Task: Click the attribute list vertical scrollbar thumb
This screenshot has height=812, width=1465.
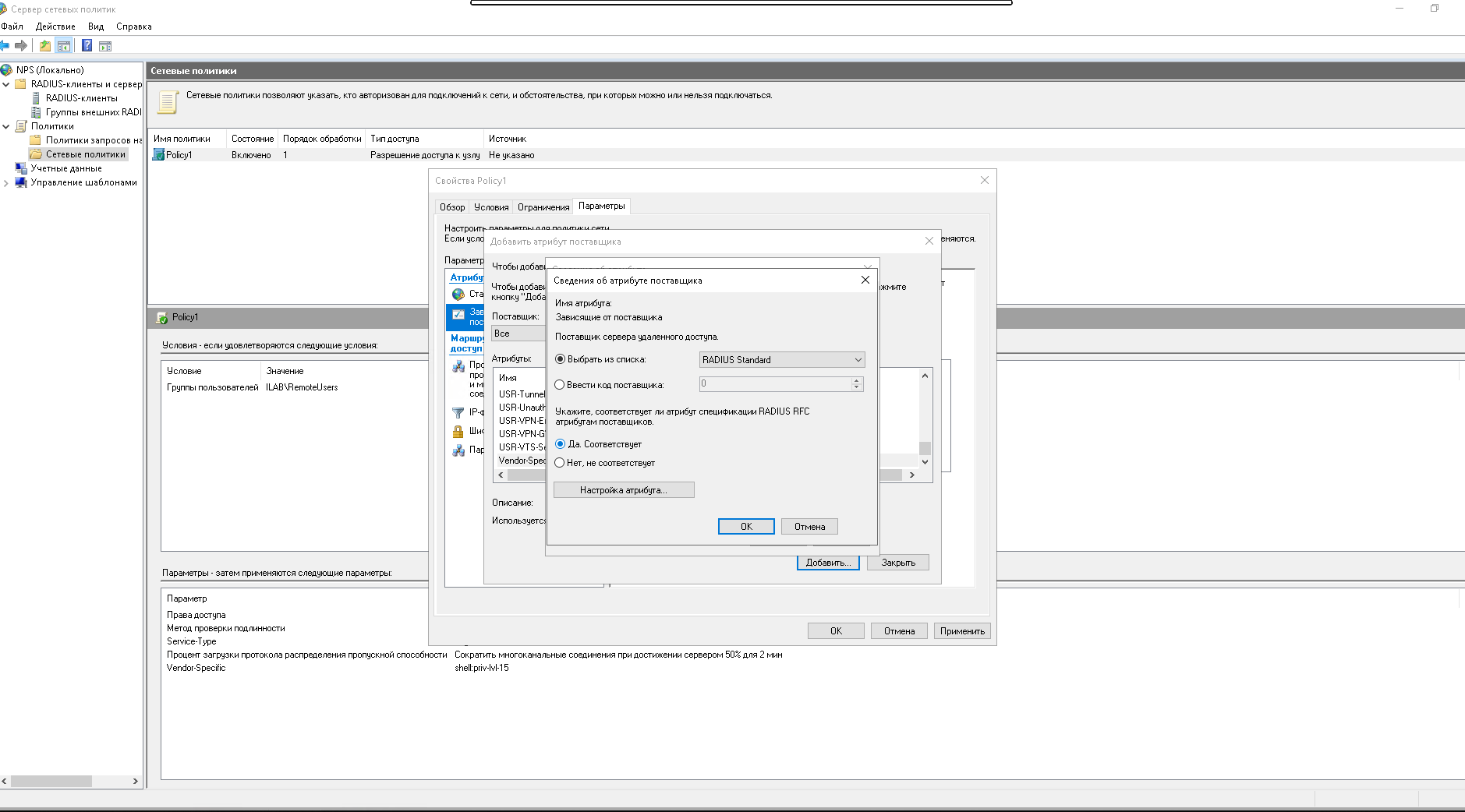Action: point(925,448)
